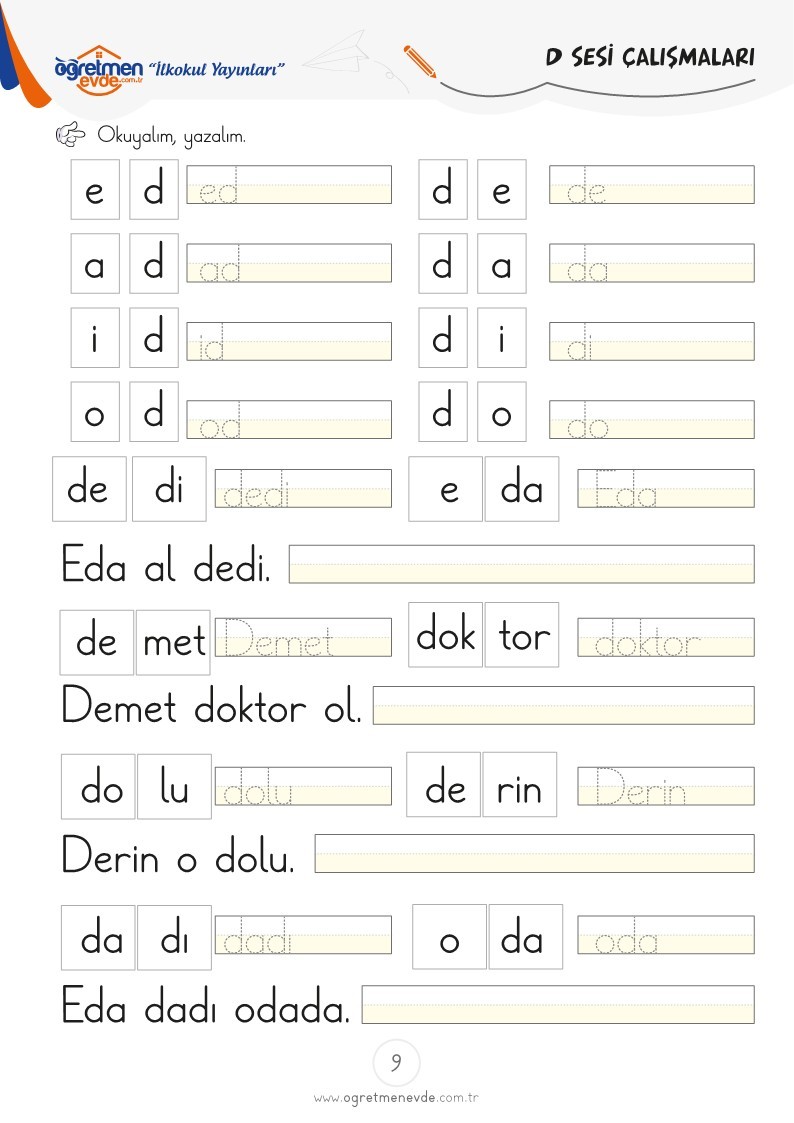
Task: Open the www.ogretmenevde.com.tr link
Action: coord(396,1097)
